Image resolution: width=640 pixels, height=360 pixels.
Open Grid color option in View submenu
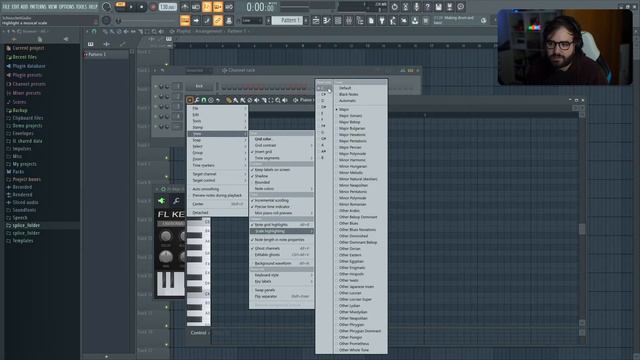tap(282, 139)
